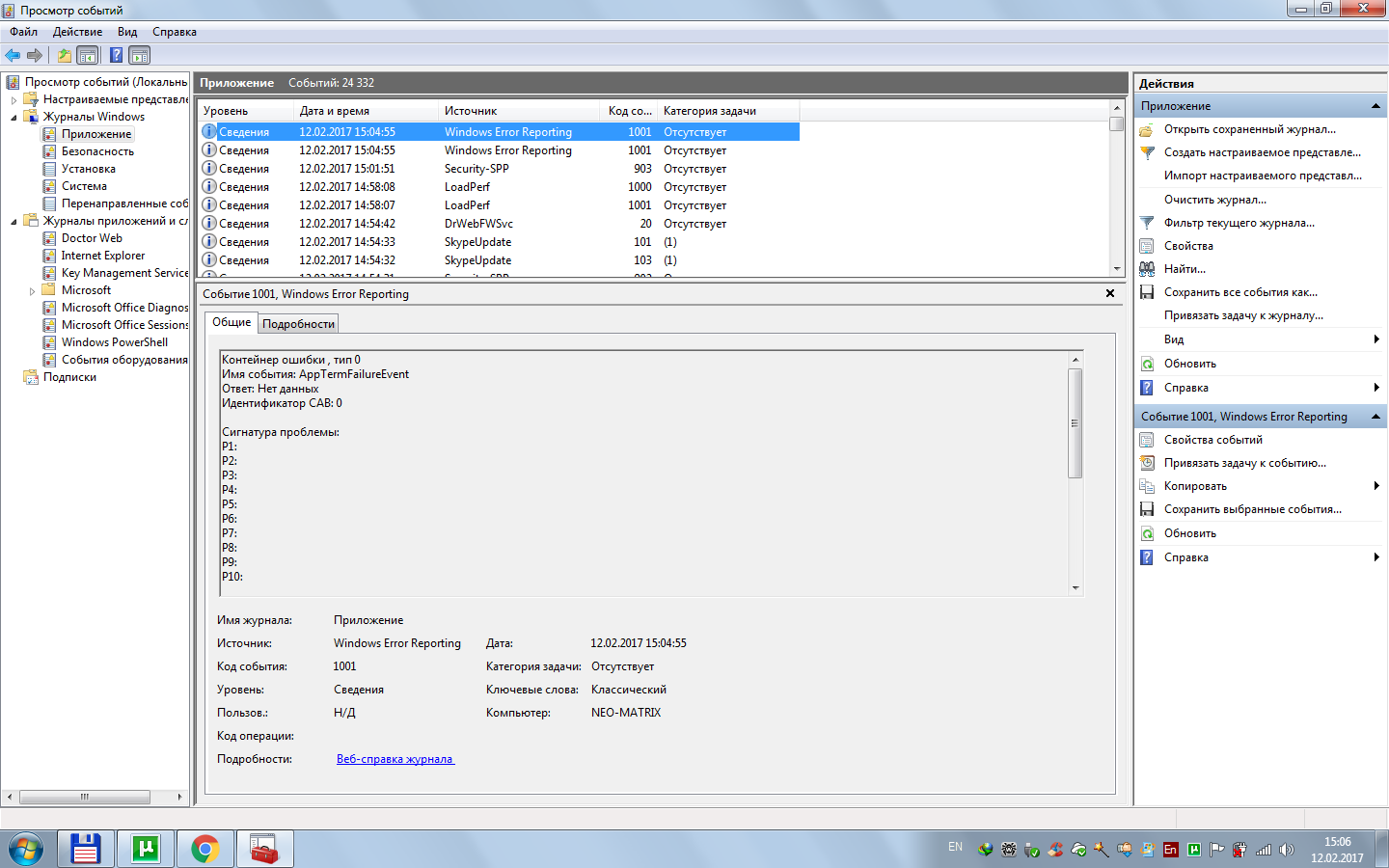This screenshot has width=1389, height=868.
Task: Click the console tree horizontal scrollbar thumb
Action: click(85, 797)
